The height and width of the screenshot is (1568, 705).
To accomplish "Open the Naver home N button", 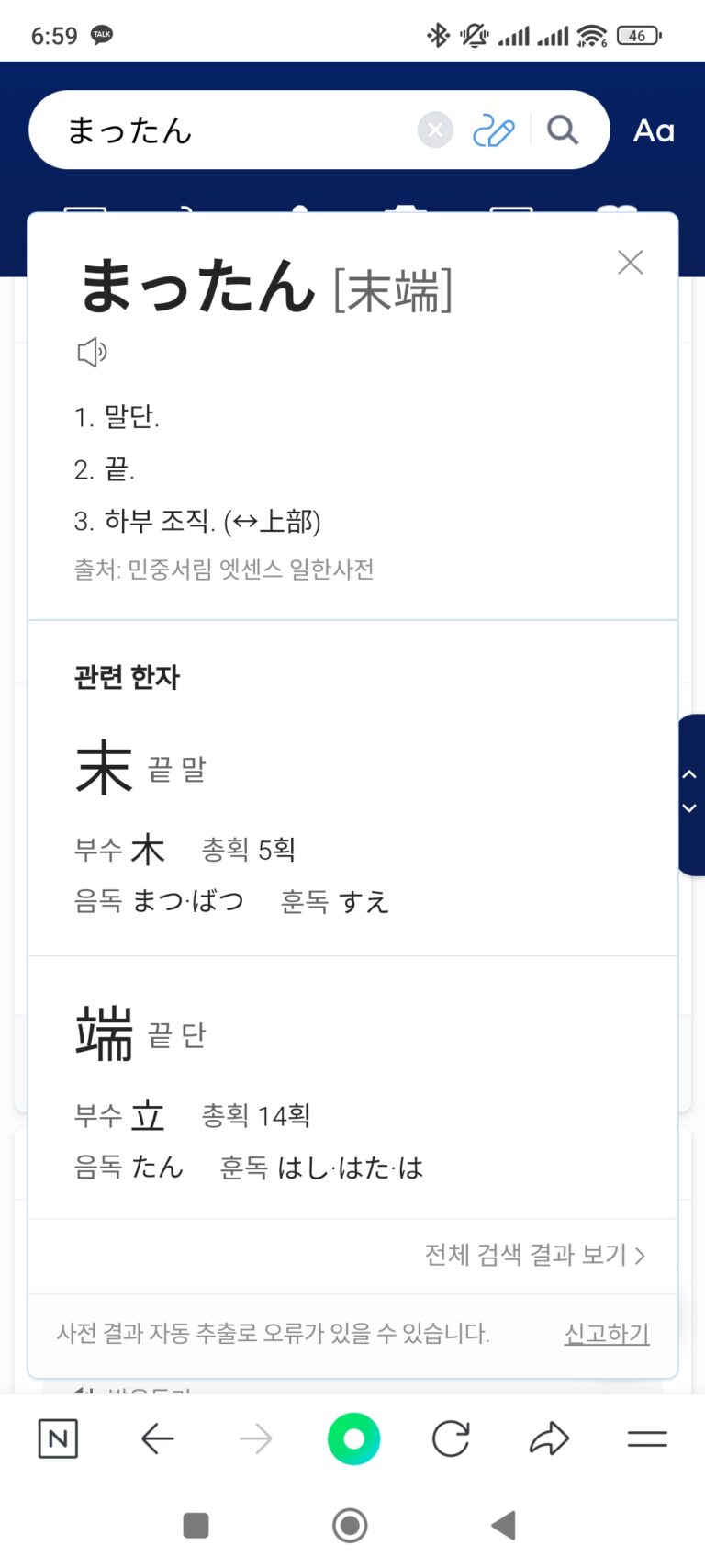I will [x=58, y=1438].
